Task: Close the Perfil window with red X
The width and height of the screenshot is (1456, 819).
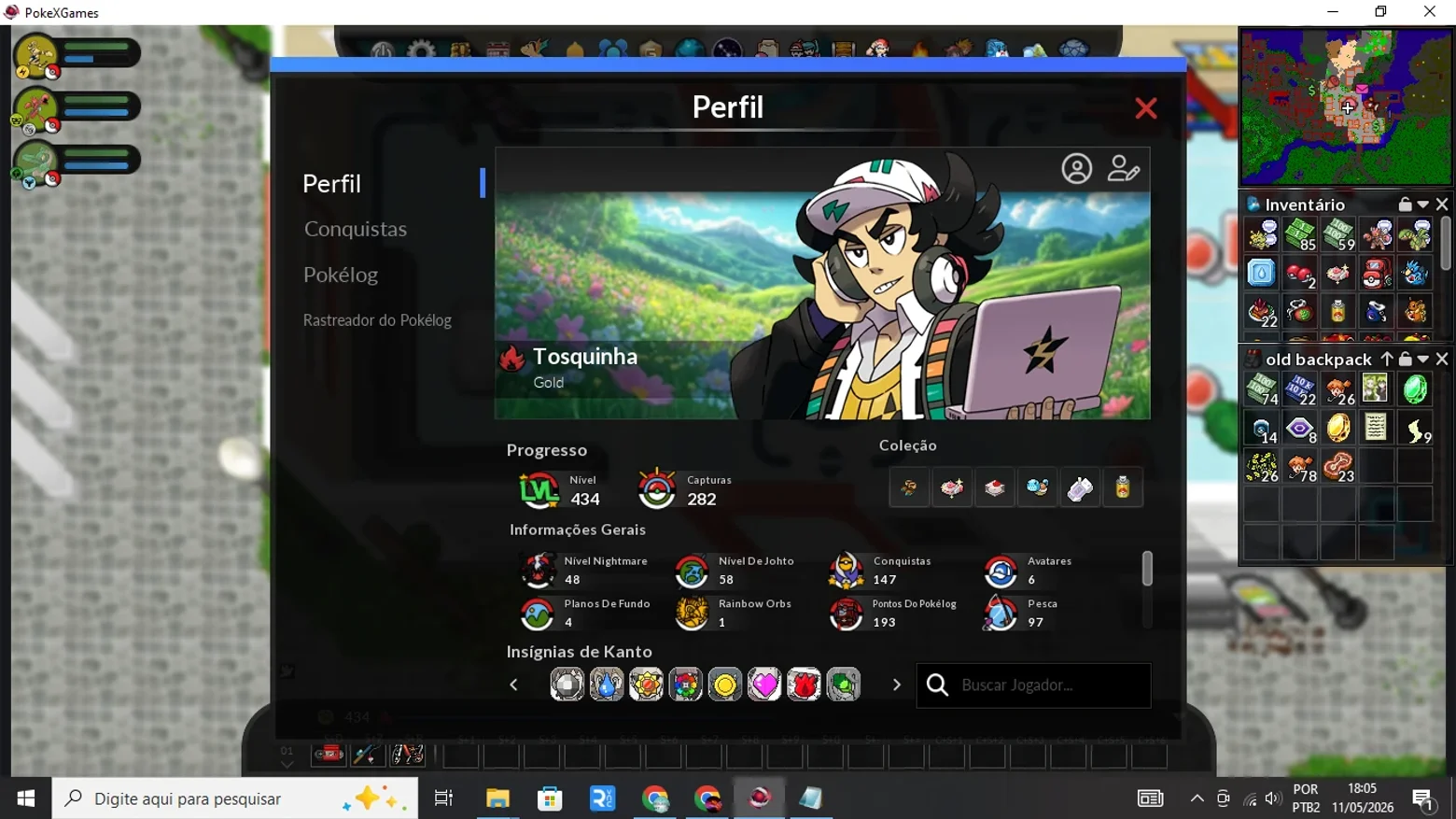Action: (x=1145, y=108)
